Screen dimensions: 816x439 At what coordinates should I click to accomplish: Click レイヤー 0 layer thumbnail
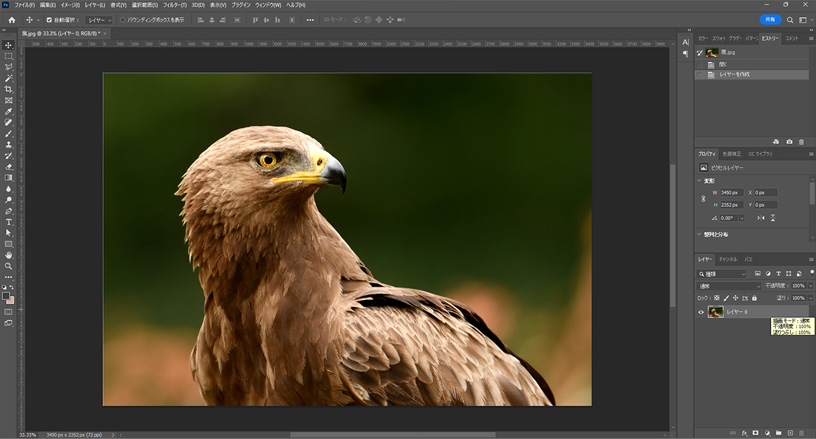(x=716, y=312)
